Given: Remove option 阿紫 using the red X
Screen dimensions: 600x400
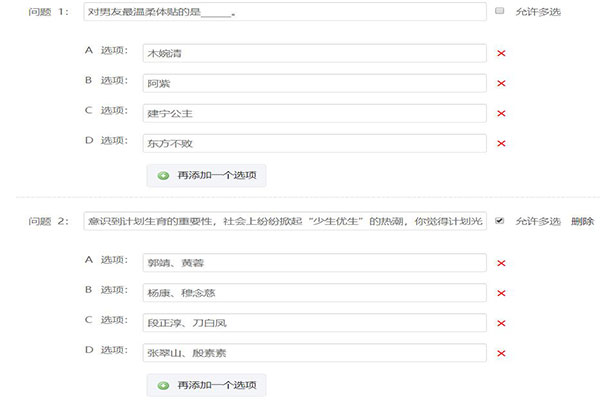Looking at the screenshot, I should (x=501, y=83).
